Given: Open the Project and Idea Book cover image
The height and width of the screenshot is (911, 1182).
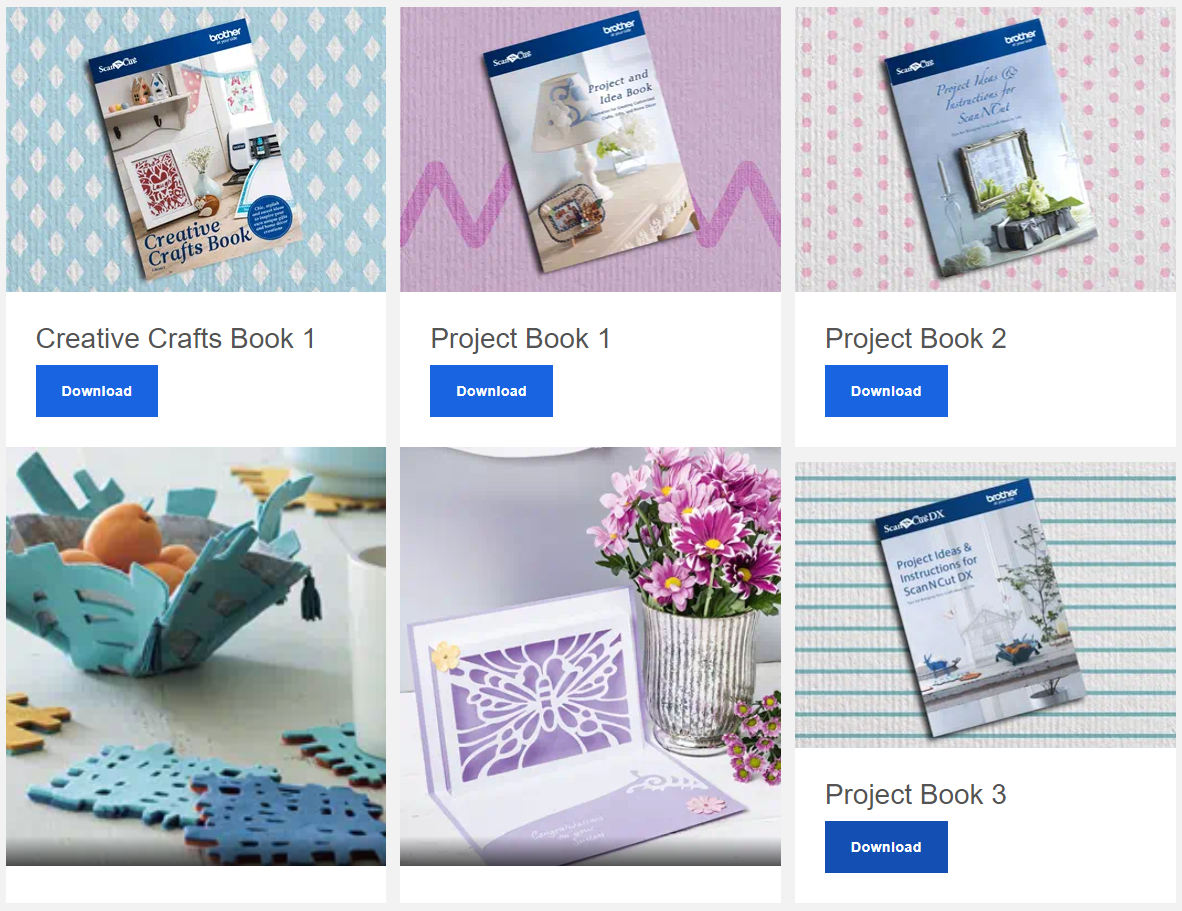Looking at the screenshot, I should tap(590, 149).
